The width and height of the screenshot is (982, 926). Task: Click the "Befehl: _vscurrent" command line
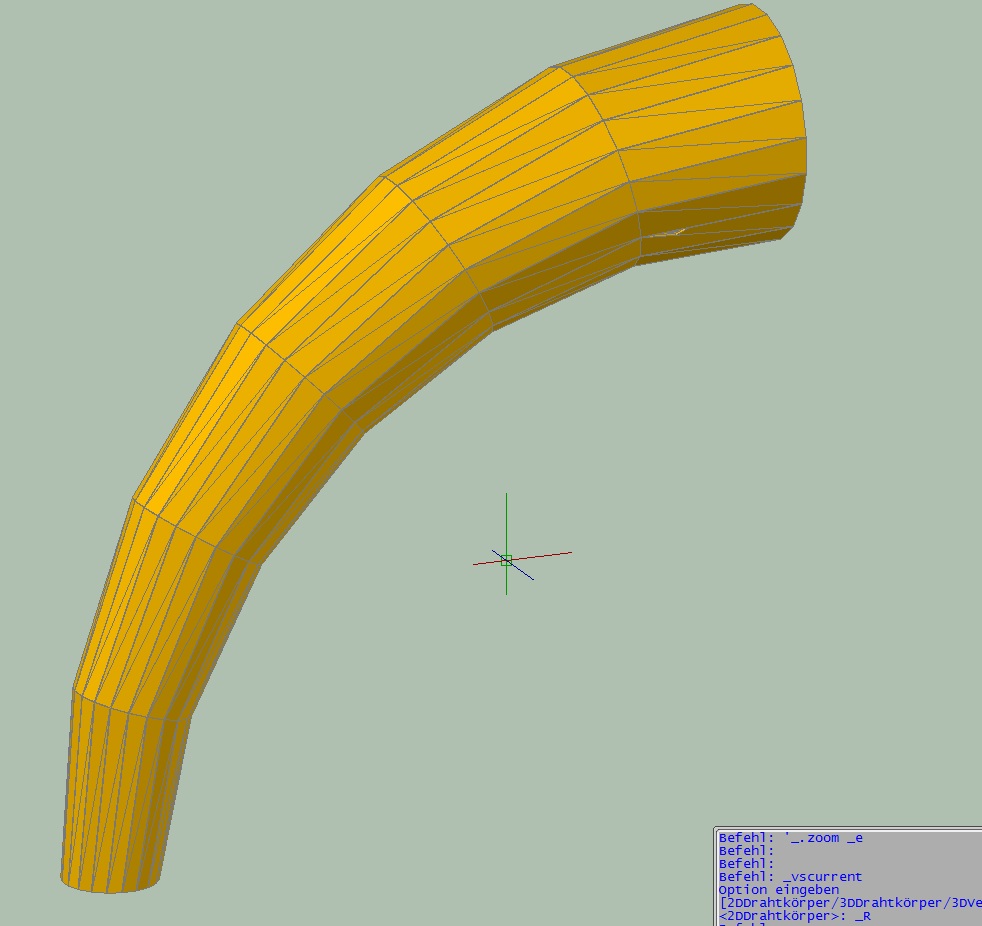point(790,877)
